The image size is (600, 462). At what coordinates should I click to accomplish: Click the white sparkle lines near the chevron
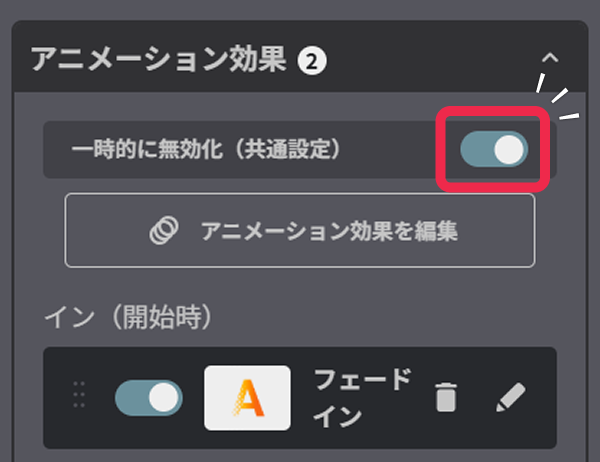[558, 96]
